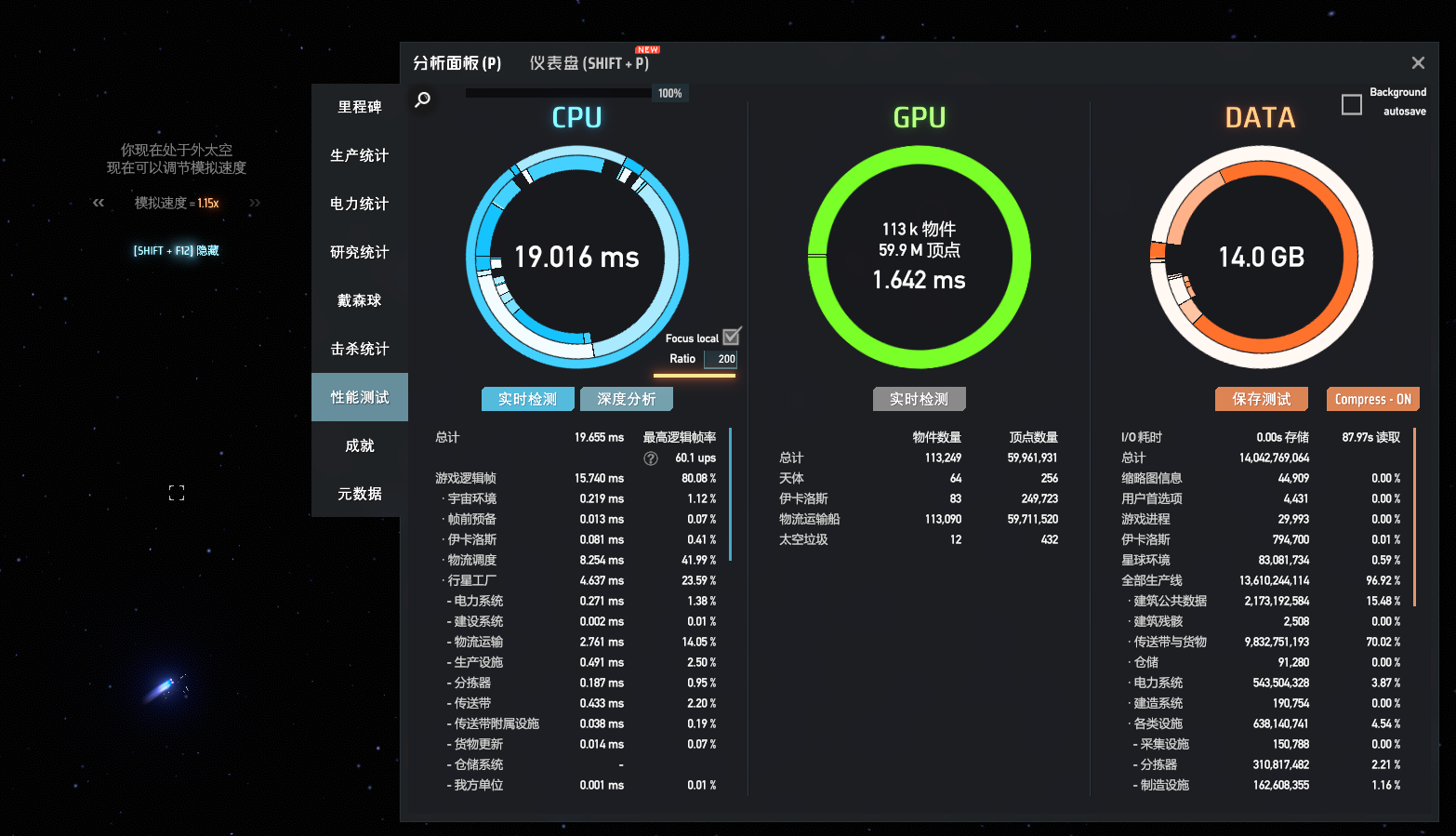This screenshot has height=836, width=1456.
Task: Click the 游戏逻辑帧 row
Action: tap(576, 478)
